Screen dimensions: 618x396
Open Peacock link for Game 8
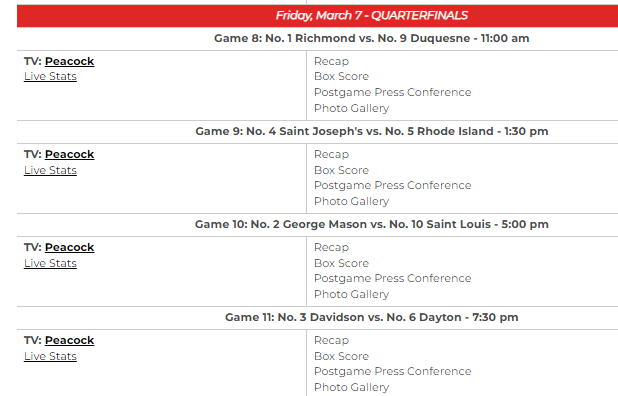pyautogui.click(x=69, y=61)
